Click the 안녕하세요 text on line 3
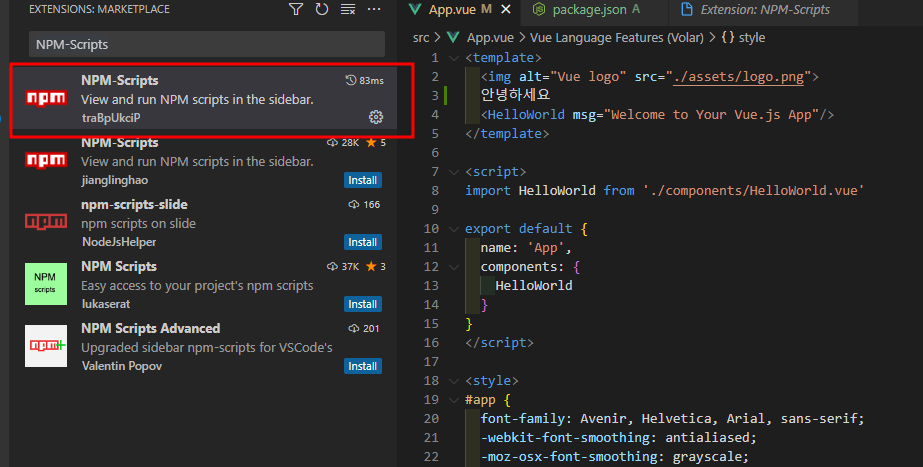923x467 pixels. pyautogui.click(x=515, y=95)
